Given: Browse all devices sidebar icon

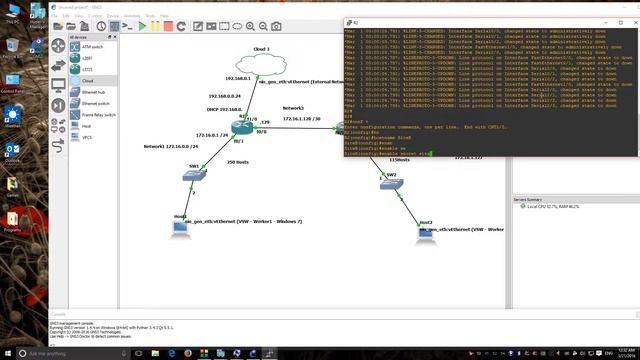Looking at the screenshot, I should pos(58,125).
